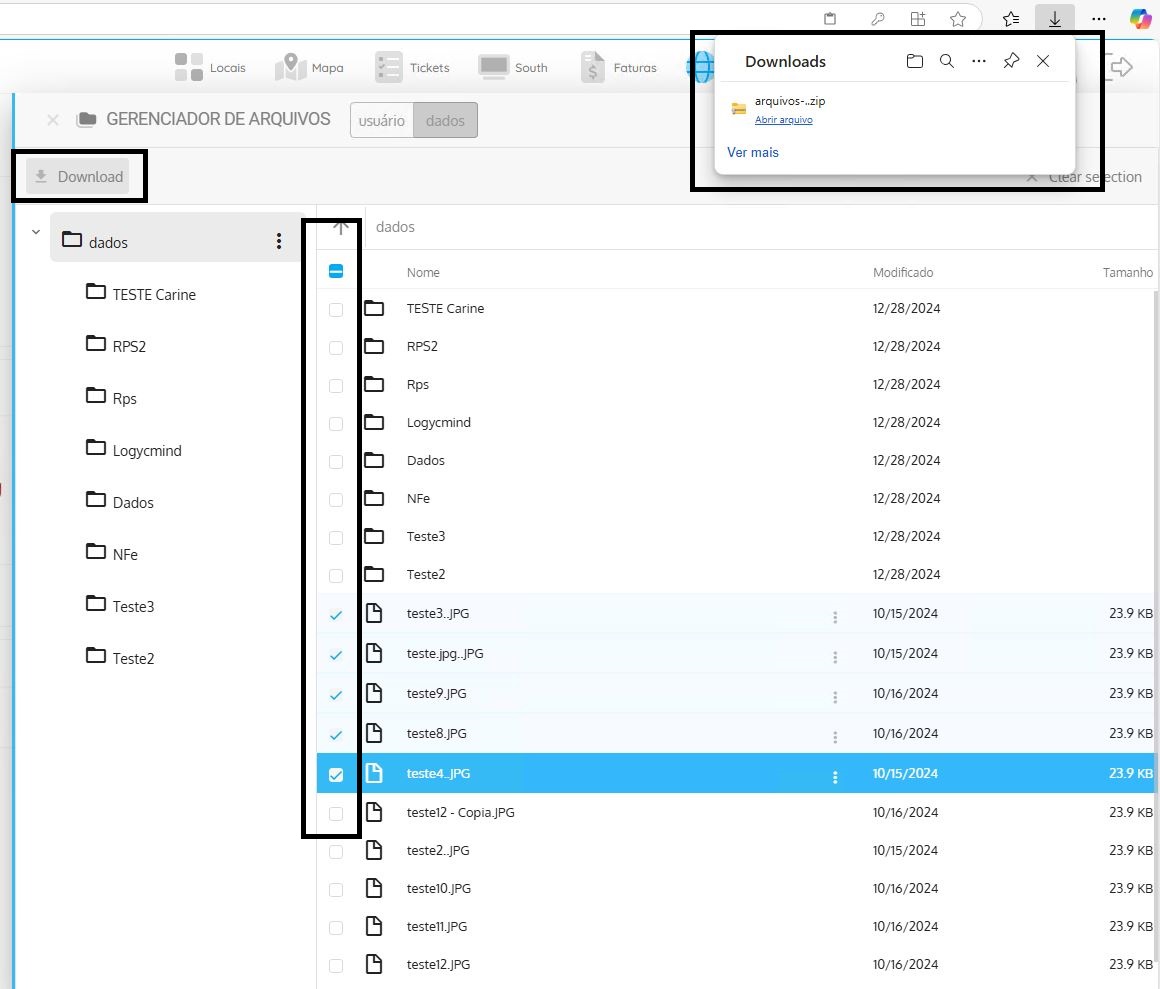Open the three-dot menu for teste3..JPG

click(x=835, y=617)
